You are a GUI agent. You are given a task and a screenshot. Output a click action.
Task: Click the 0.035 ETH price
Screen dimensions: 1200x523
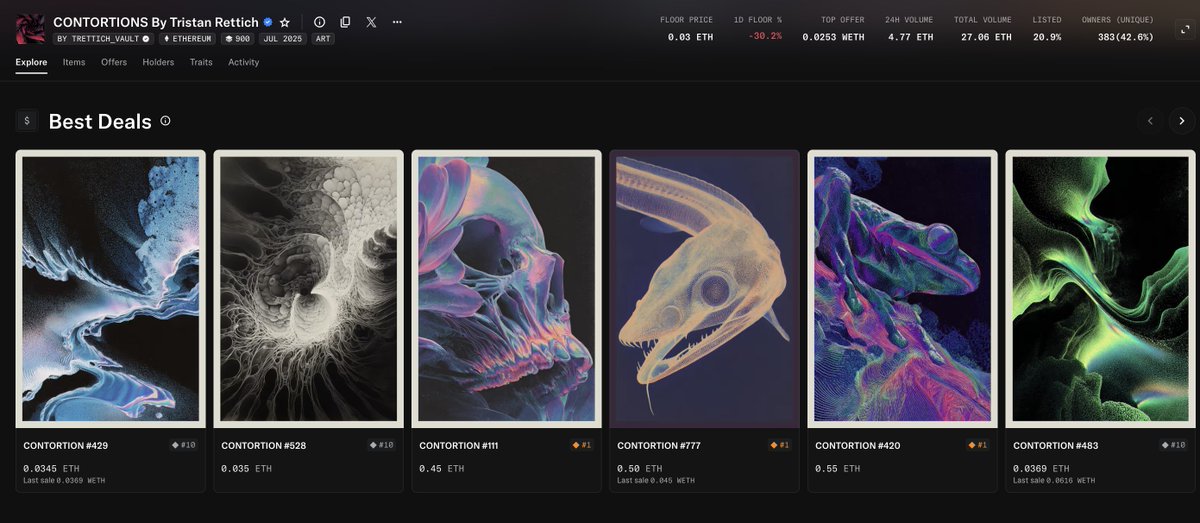point(246,468)
